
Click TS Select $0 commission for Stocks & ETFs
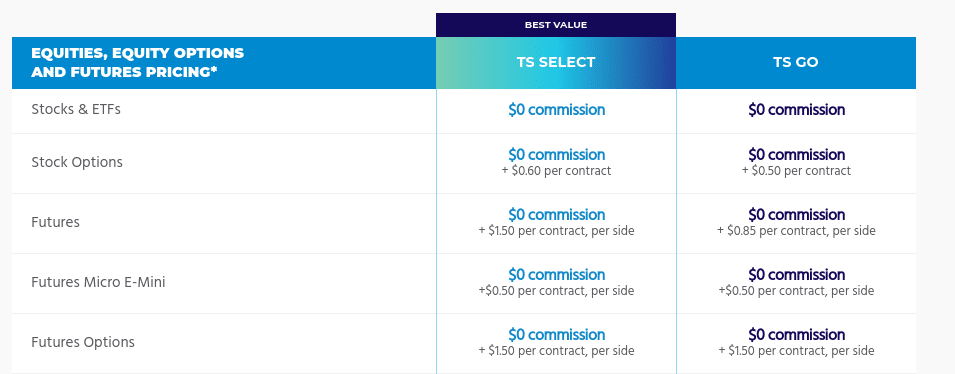[x=557, y=110]
